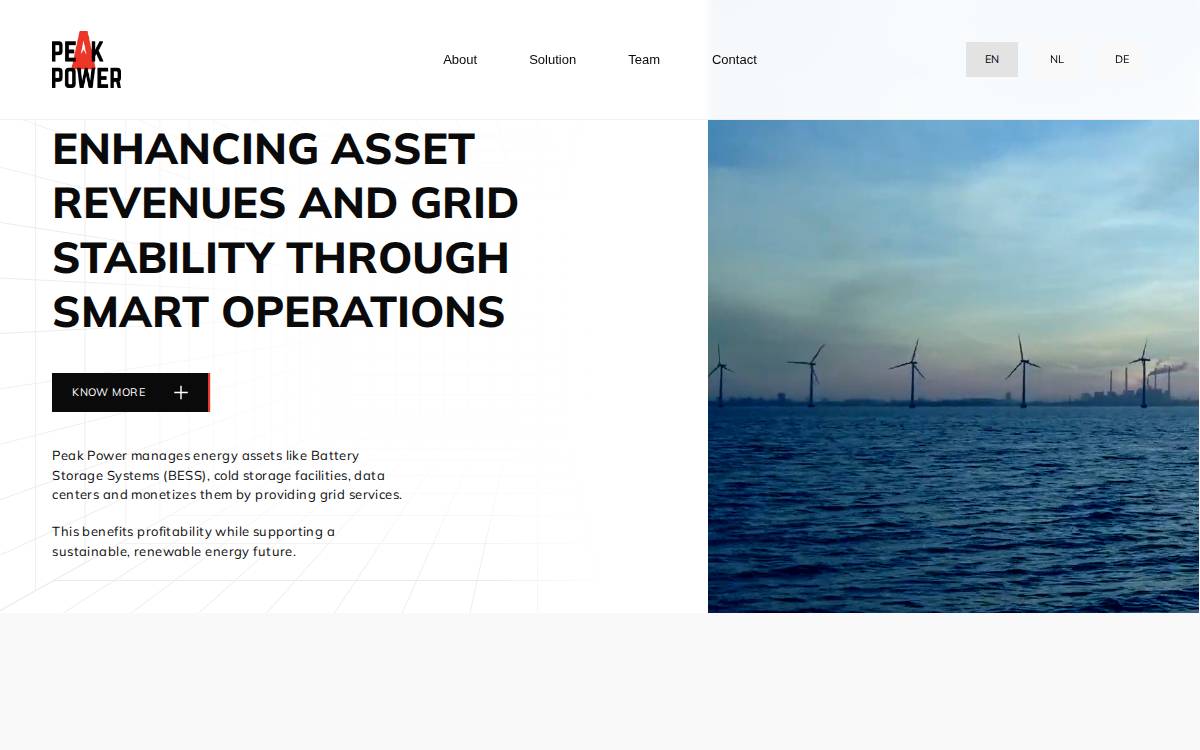Go to the Solution menu item
Screen dimensions: 1200x750
[x=552, y=60]
